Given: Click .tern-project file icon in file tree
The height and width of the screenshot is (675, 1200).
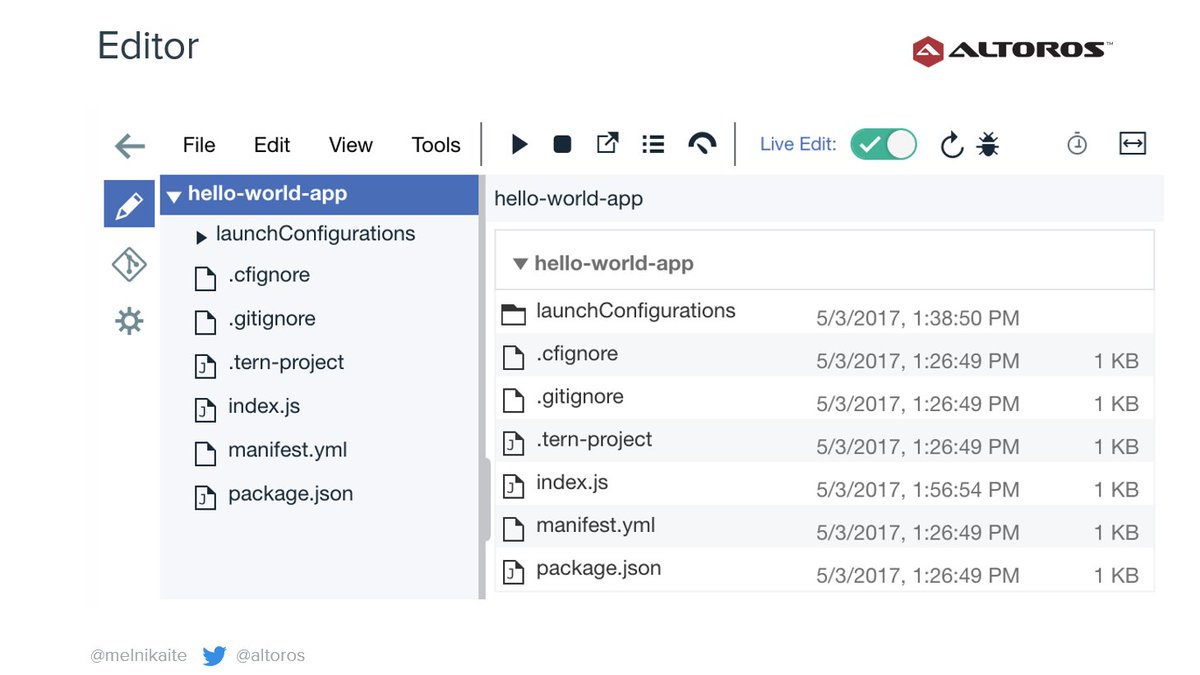Looking at the screenshot, I should point(205,366).
